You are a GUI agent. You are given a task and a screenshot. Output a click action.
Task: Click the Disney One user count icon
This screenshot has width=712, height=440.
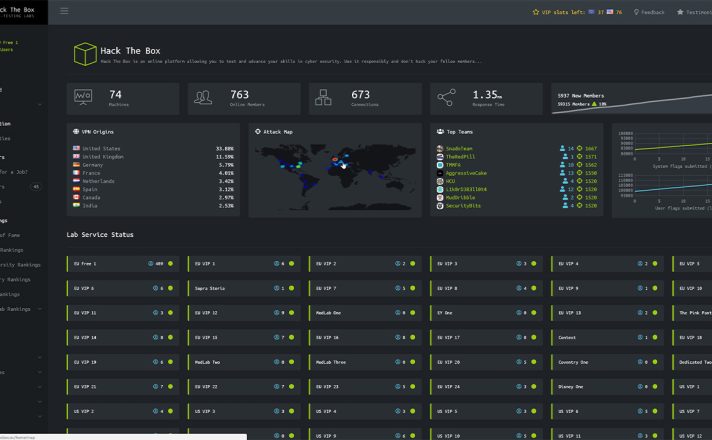coord(640,387)
